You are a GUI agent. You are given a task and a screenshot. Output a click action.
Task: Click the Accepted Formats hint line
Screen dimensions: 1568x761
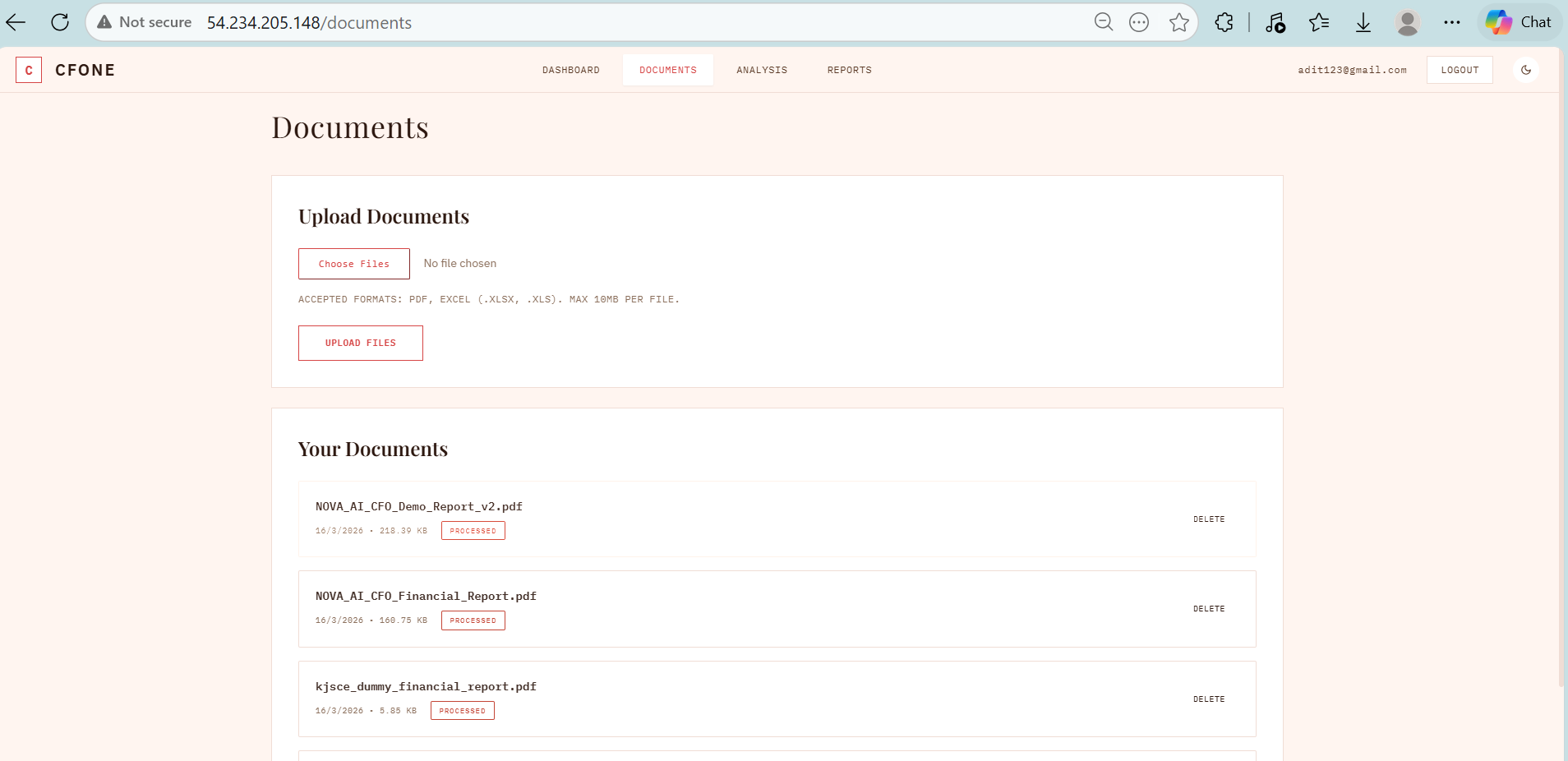(489, 299)
